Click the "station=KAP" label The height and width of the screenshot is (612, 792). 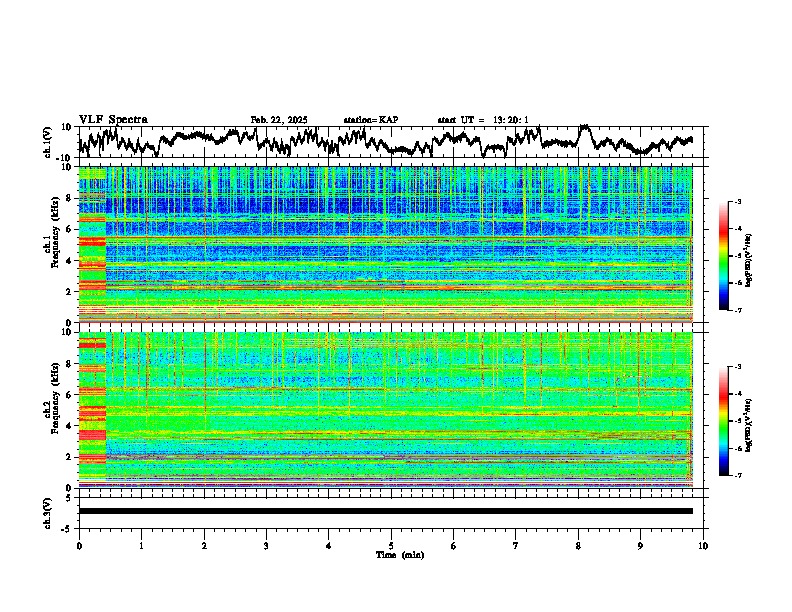click(371, 120)
